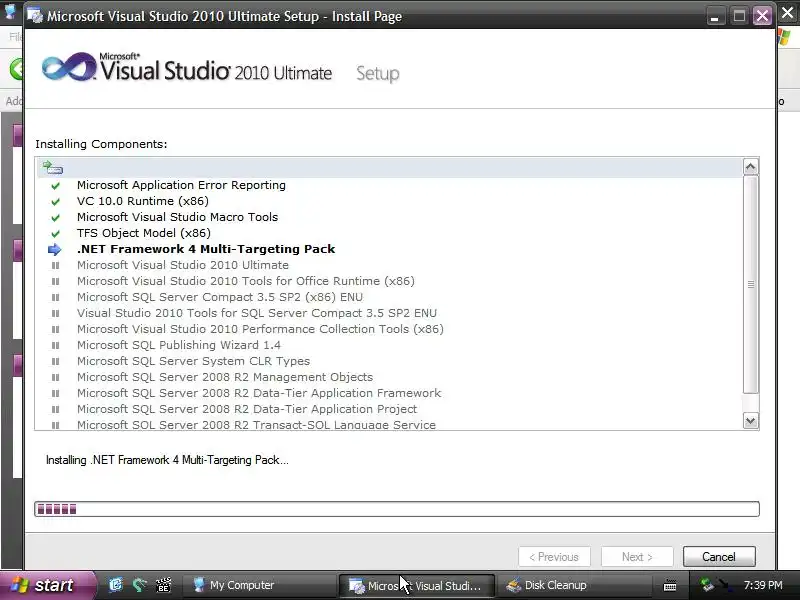Click 'Installing .NET Framework 4 Multi-Targeting Pack...' status text

point(167,460)
